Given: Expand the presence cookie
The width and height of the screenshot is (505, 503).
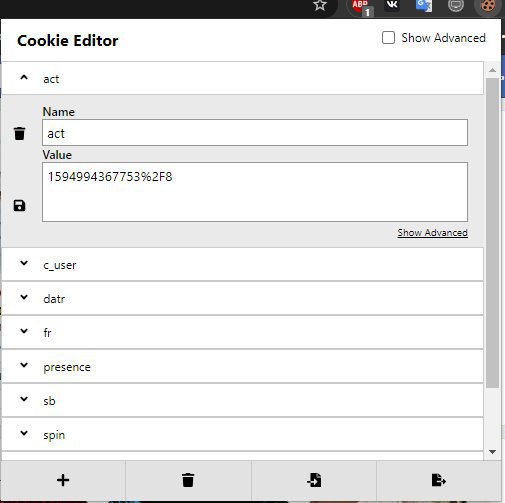Looking at the screenshot, I should pos(24,365).
